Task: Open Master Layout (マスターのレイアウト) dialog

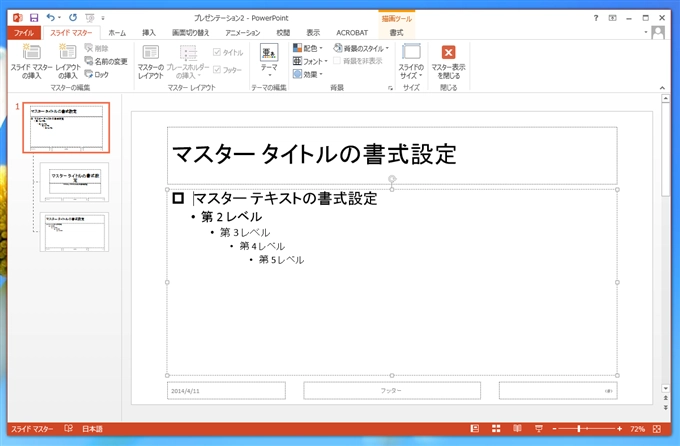Action: tap(150, 61)
